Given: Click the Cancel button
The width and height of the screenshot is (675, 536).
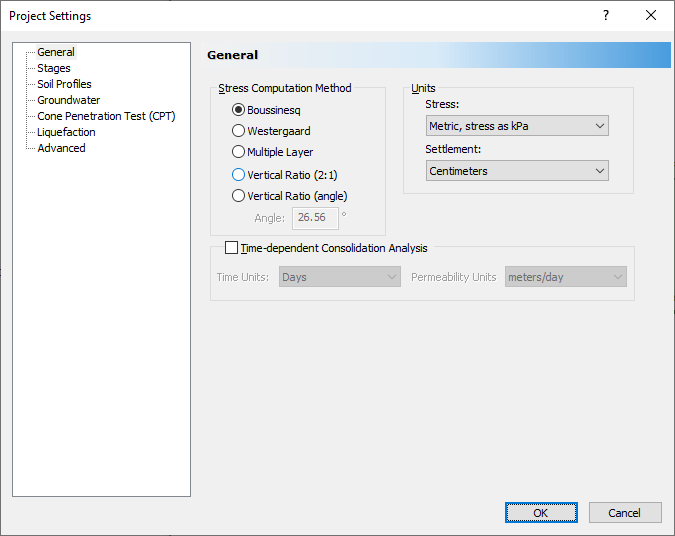Looking at the screenshot, I should click(624, 513).
